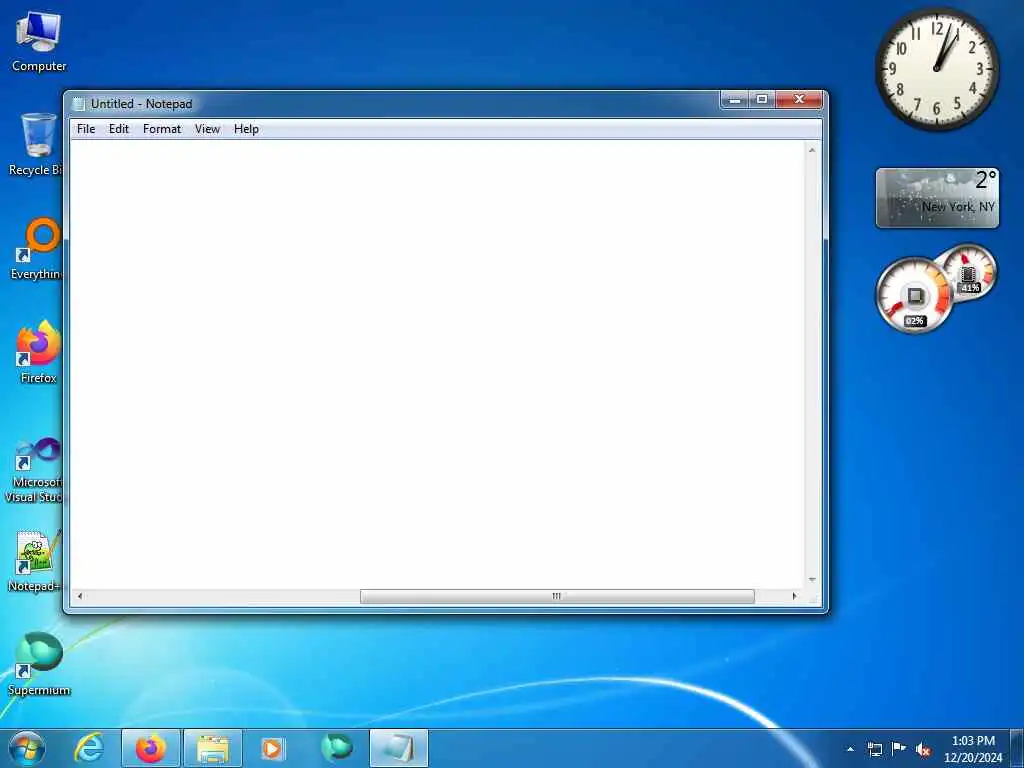Maximize the Notepad window
1024x768 pixels.
[761, 99]
